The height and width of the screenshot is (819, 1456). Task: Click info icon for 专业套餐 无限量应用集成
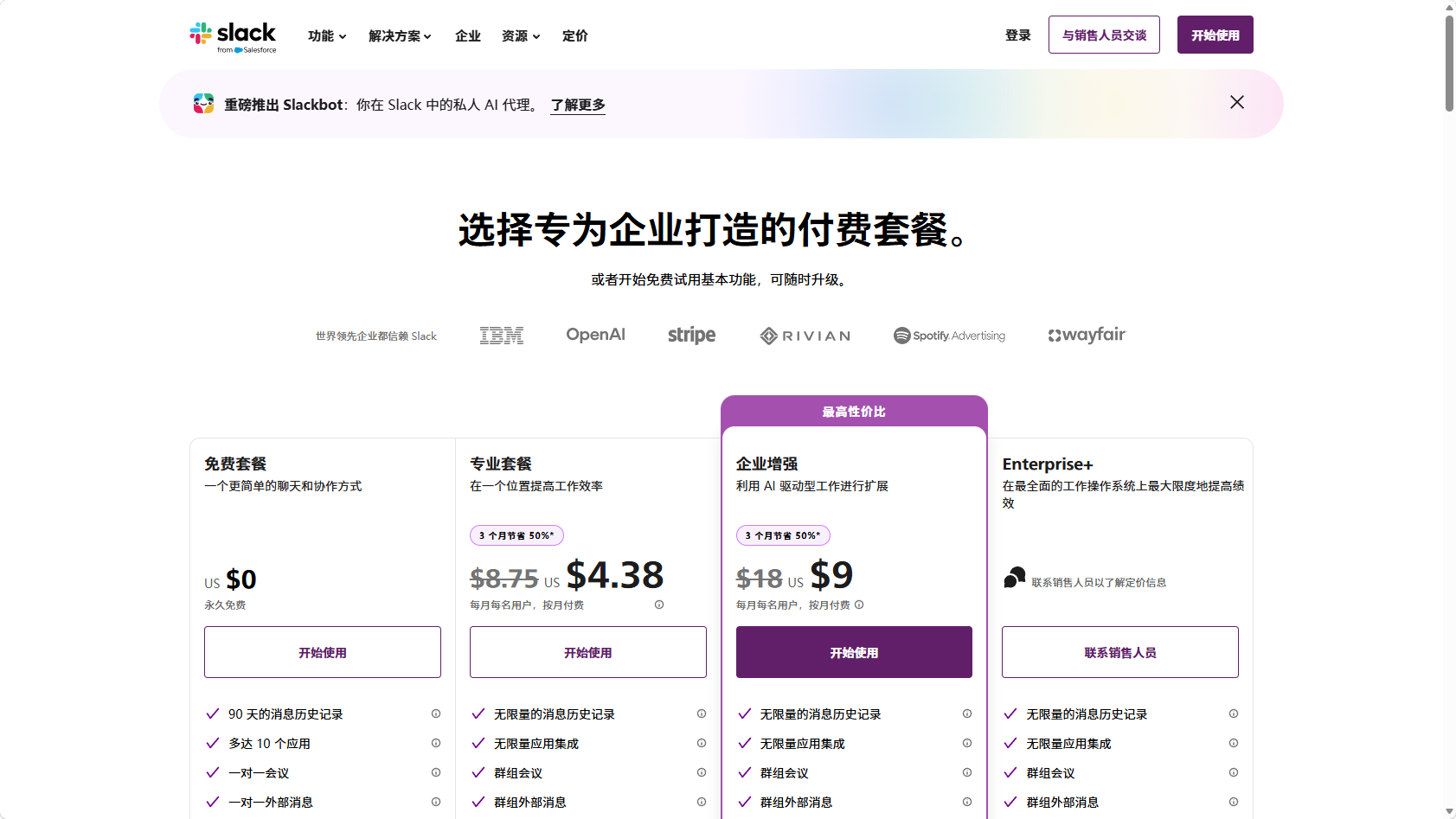click(702, 744)
